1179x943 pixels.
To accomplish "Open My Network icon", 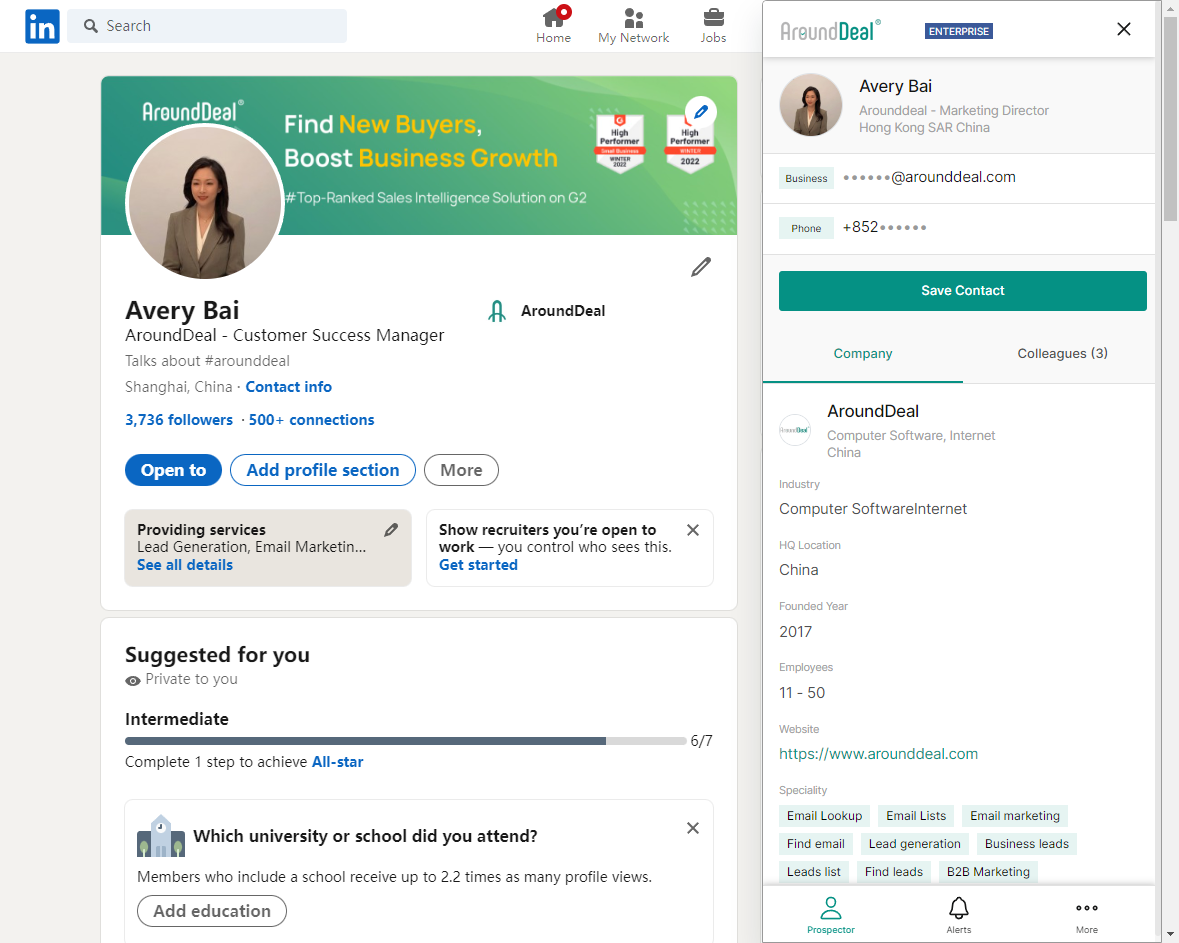I will [x=633, y=18].
